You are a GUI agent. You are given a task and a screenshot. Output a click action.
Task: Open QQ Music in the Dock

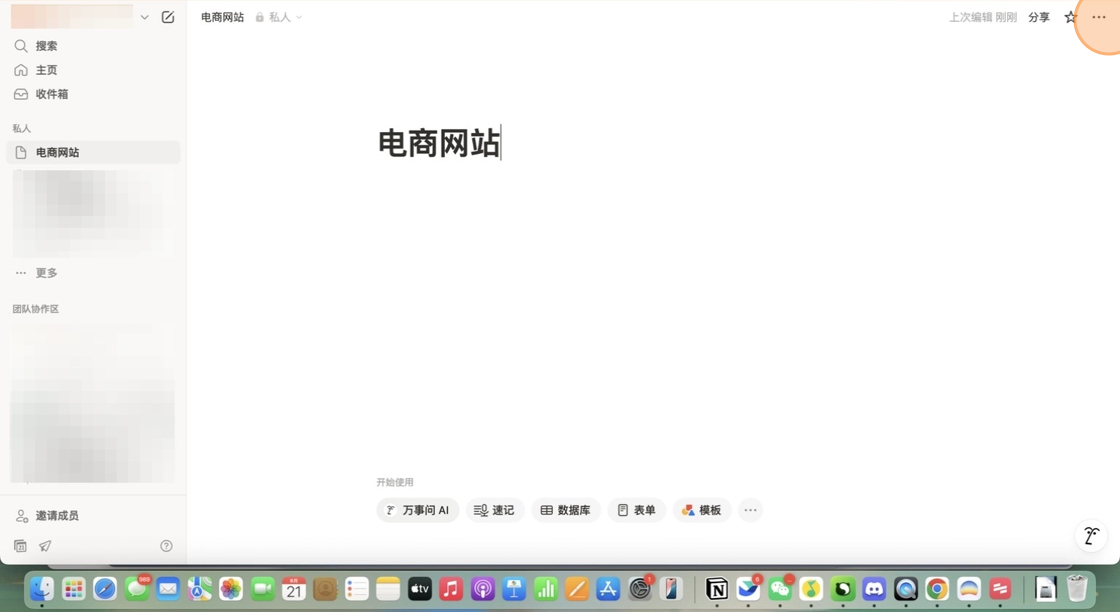coord(811,588)
